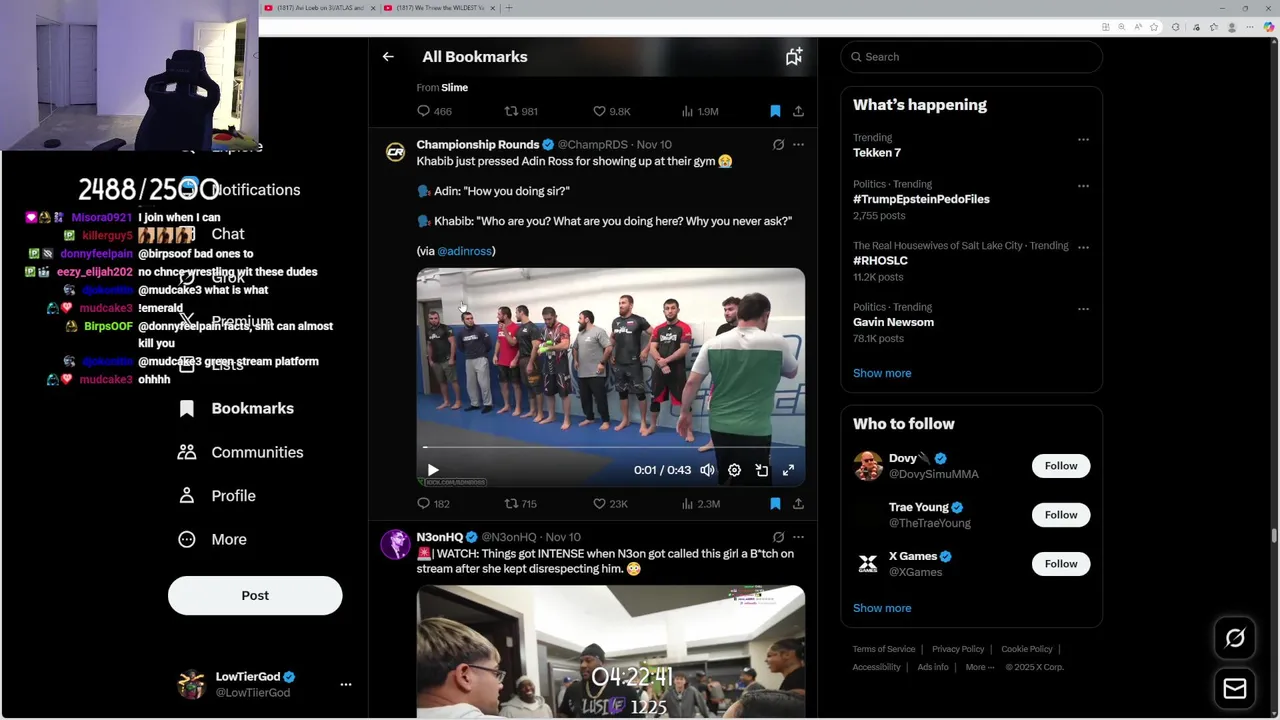Open the #RHOSLC trending hashtag
The width and height of the screenshot is (1280, 720).
point(880,261)
